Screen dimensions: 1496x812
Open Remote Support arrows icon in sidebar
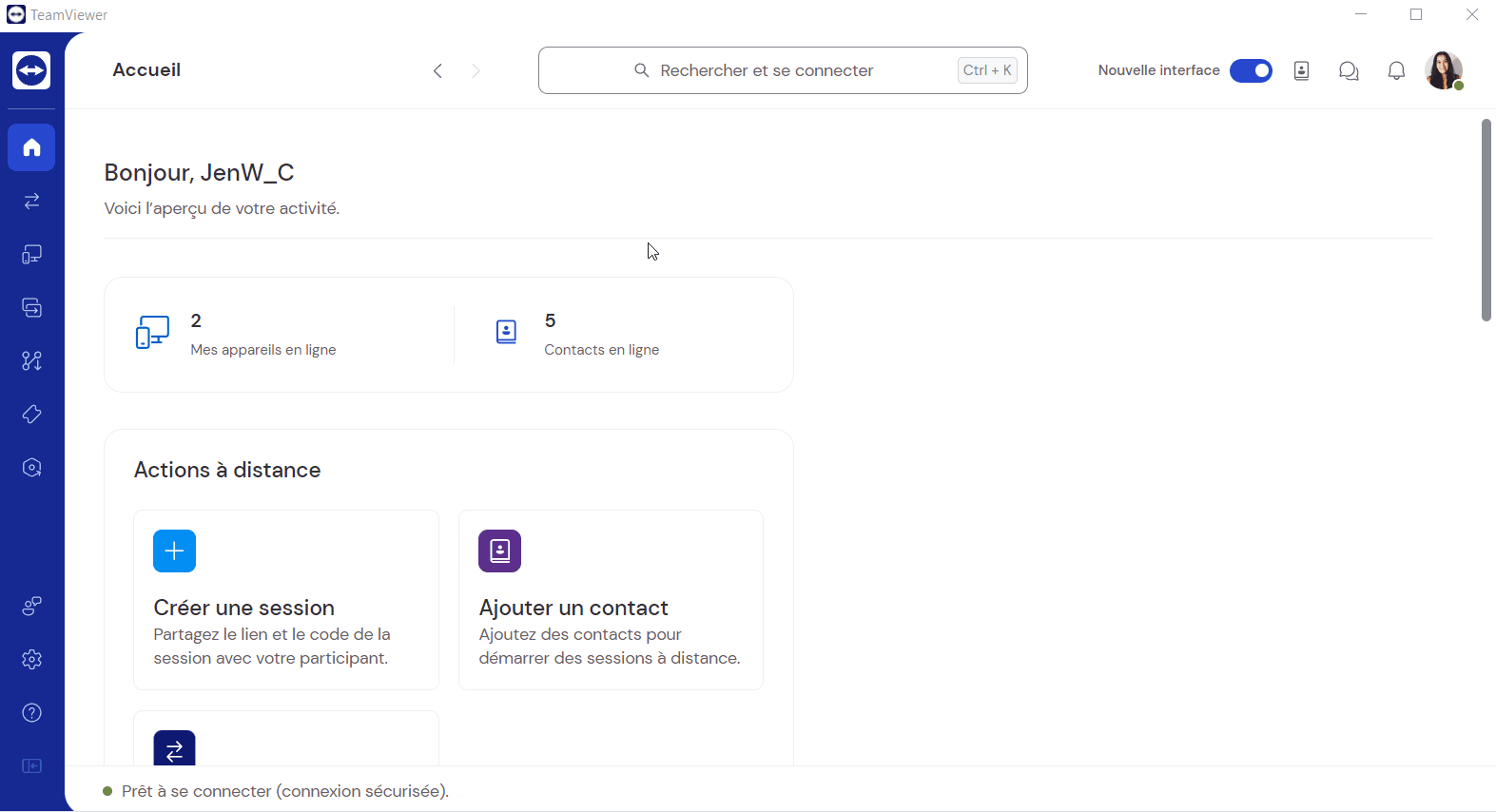pos(31,201)
